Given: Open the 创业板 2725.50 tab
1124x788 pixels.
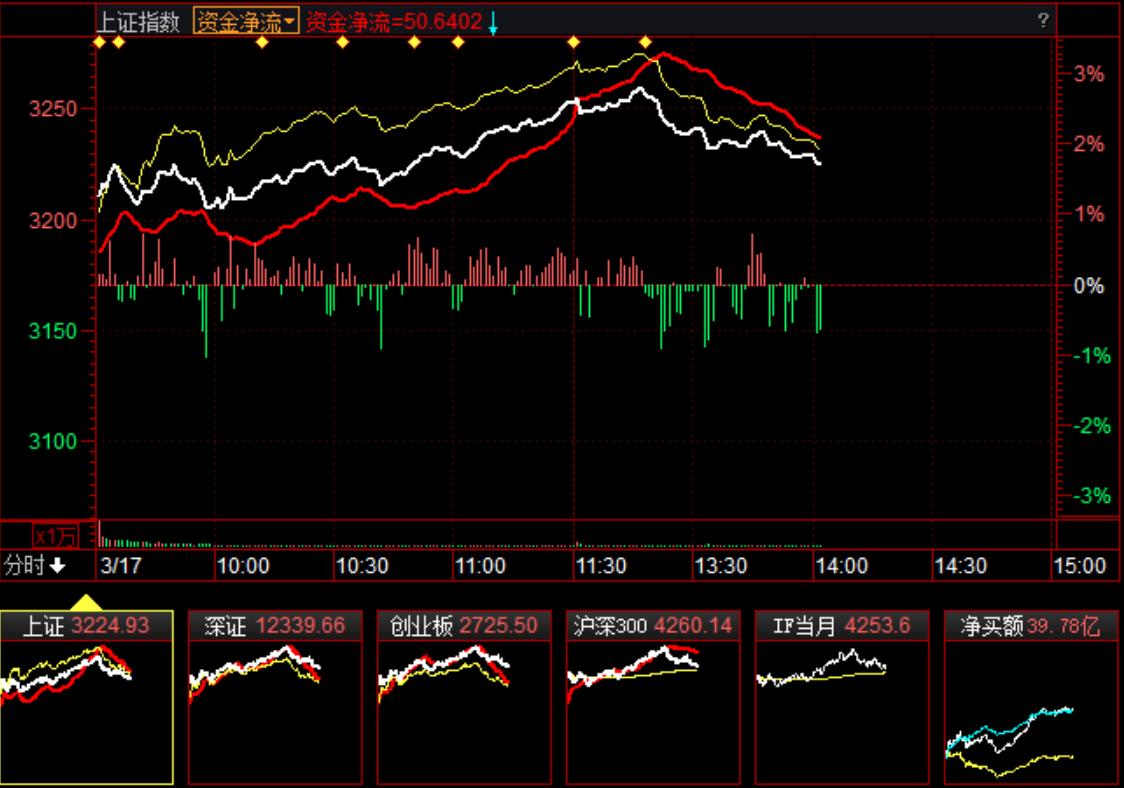Looking at the screenshot, I should (x=464, y=626).
